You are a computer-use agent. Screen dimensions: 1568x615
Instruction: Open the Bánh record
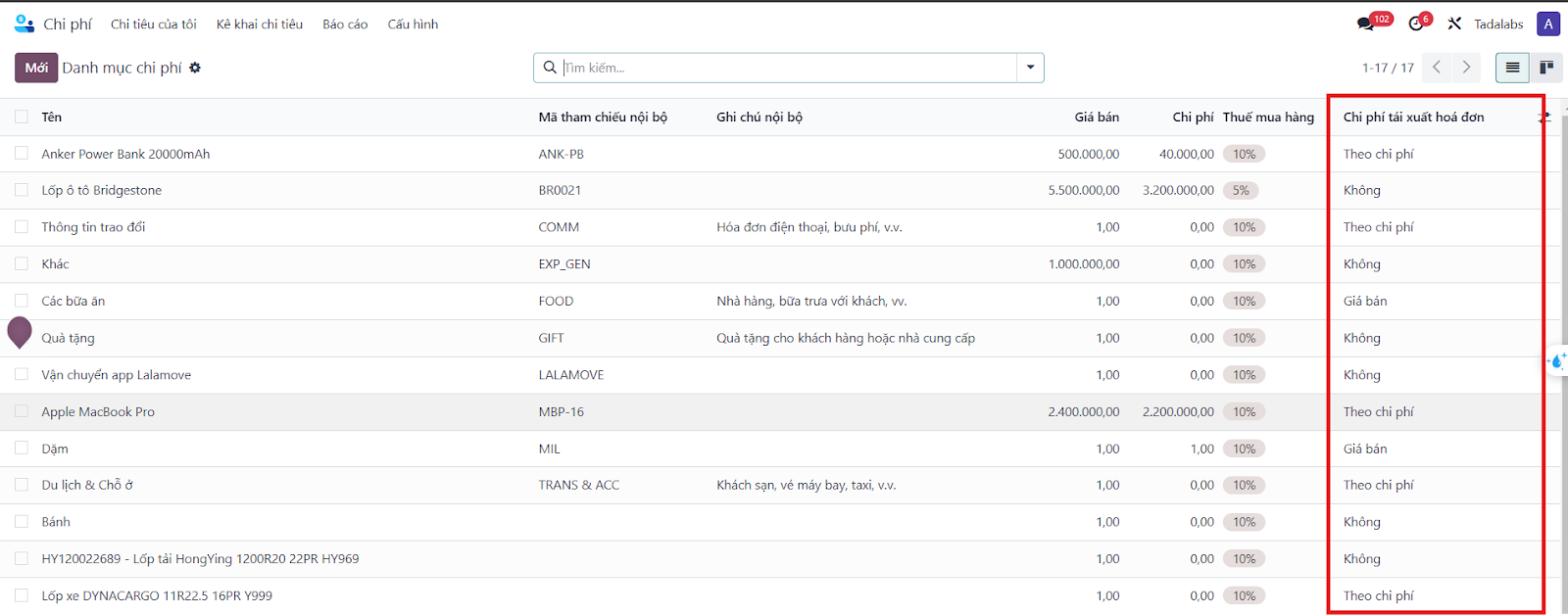pos(56,522)
